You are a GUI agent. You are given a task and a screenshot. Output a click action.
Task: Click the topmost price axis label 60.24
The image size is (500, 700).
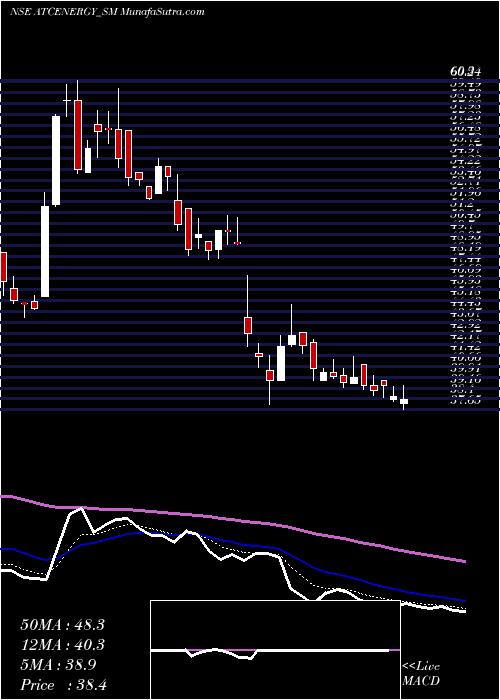pos(465,71)
